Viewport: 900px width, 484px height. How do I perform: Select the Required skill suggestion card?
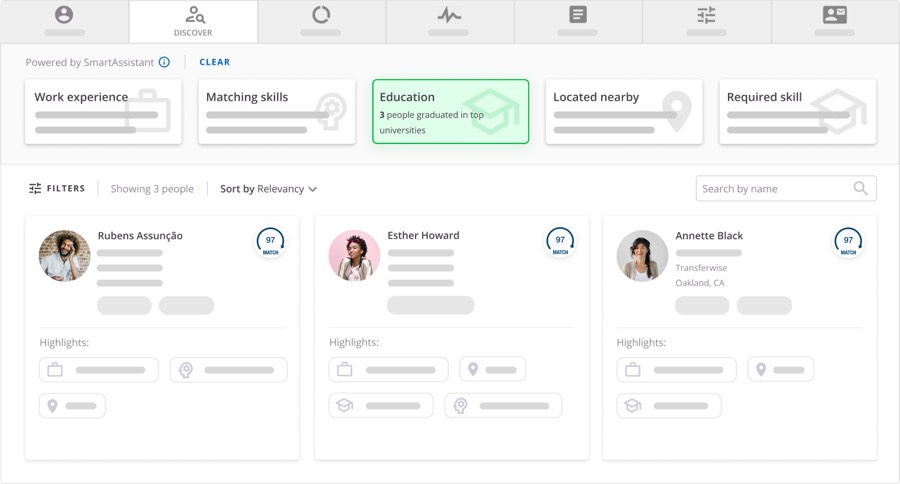click(x=798, y=111)
